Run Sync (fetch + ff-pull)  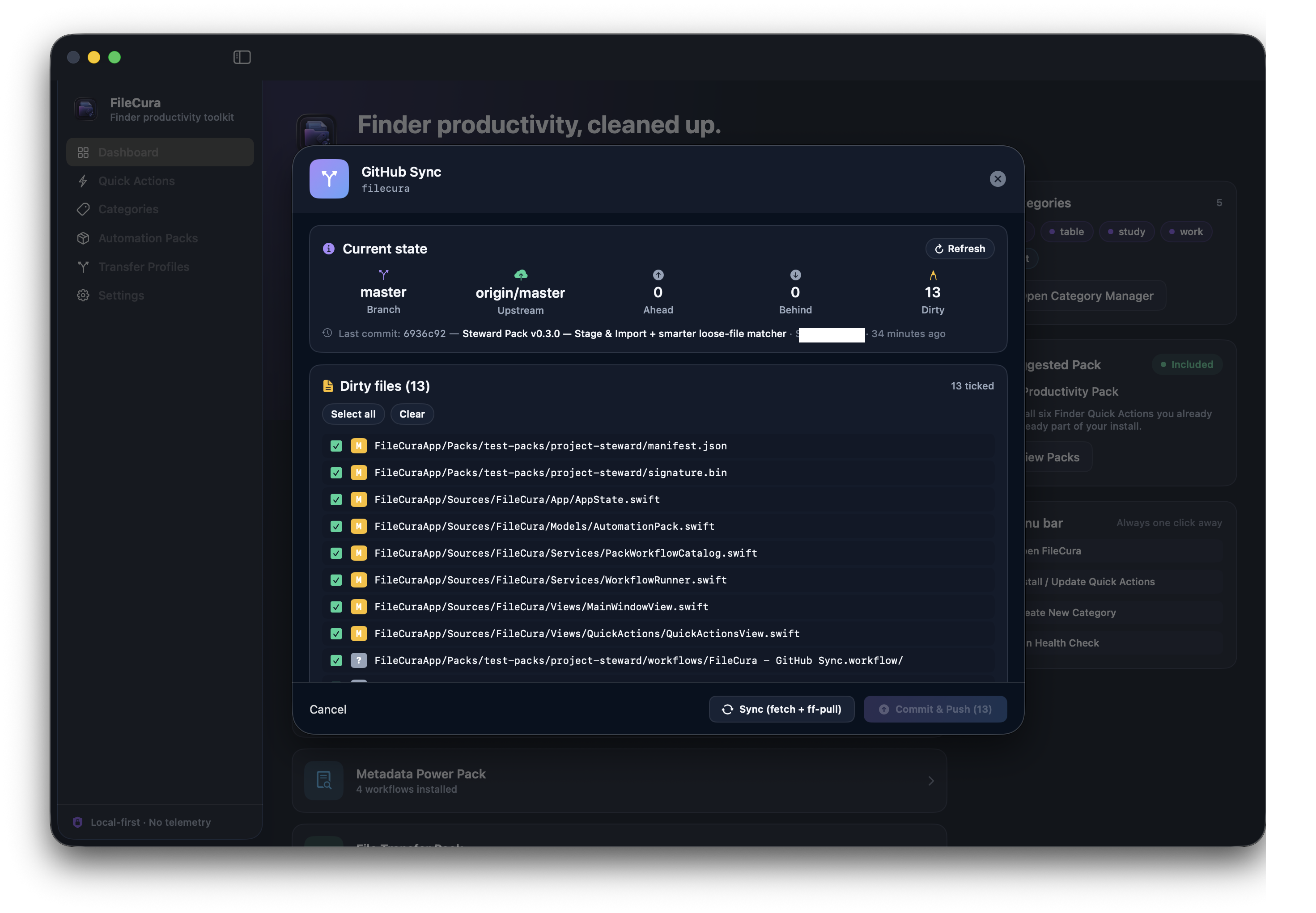pyautogui.click(x=781, y=709)
